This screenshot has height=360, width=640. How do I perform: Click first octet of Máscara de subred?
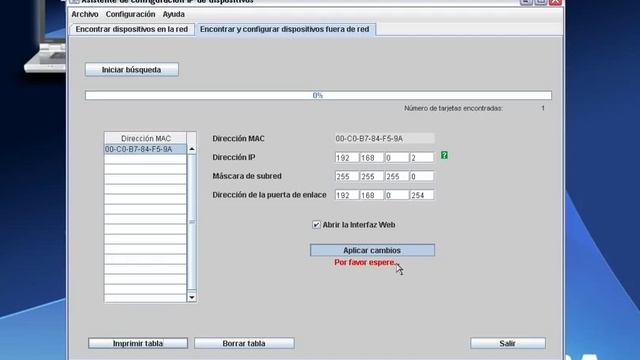347,176
